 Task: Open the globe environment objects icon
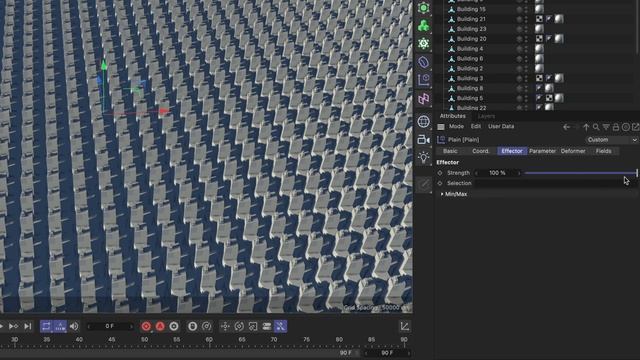tap(424, 121)
